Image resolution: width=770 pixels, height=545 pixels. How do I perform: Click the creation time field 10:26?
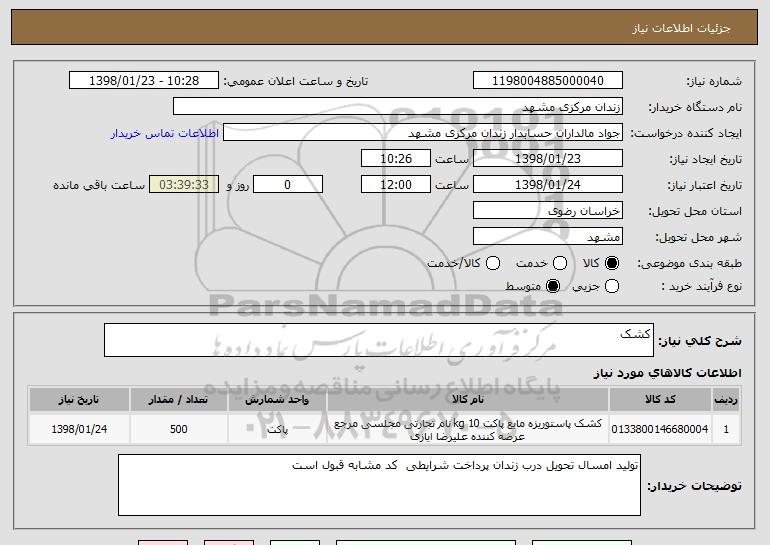(x=396, y=159)
